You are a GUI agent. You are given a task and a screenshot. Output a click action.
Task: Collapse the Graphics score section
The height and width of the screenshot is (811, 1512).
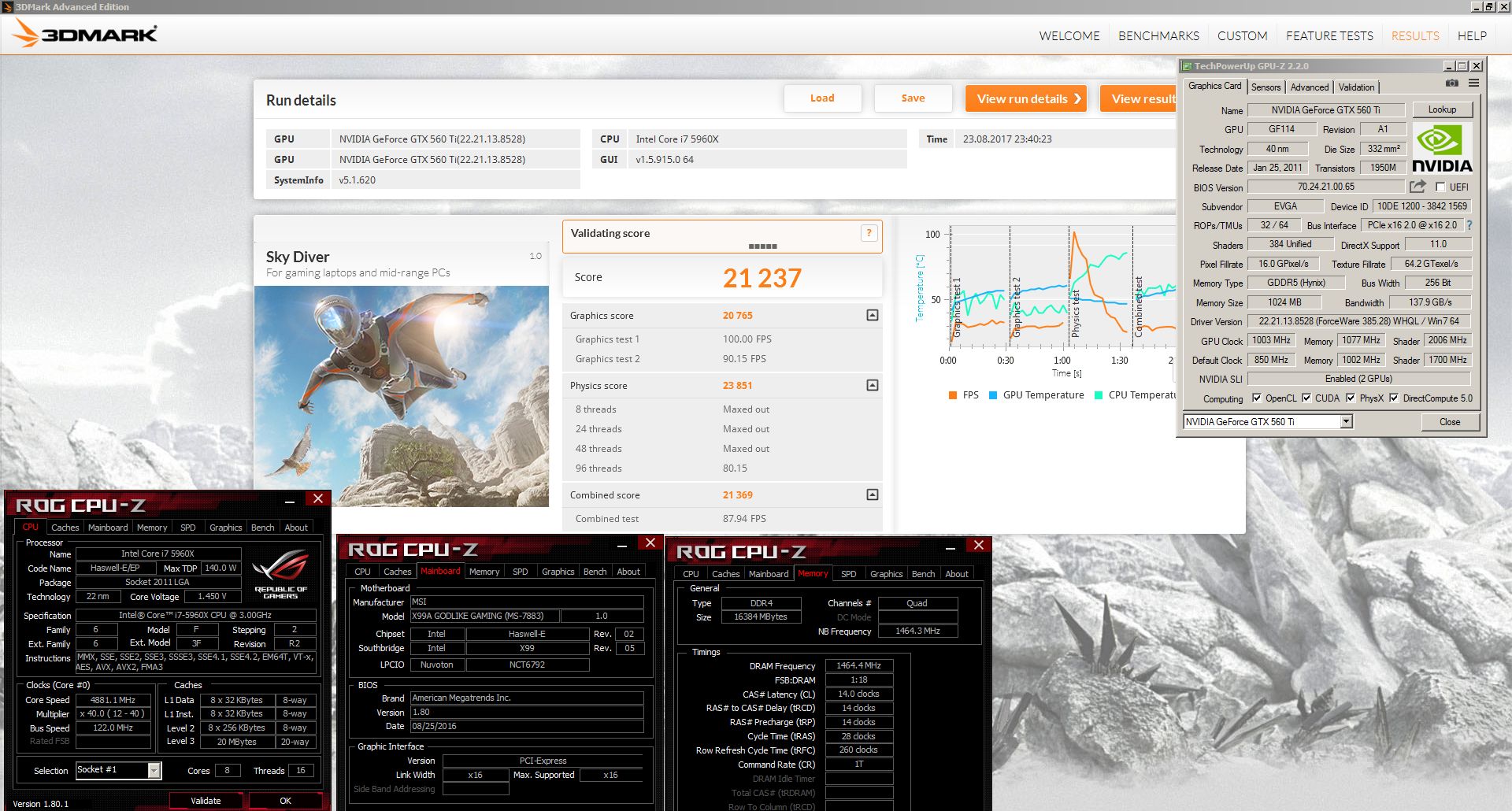(873, 315)
